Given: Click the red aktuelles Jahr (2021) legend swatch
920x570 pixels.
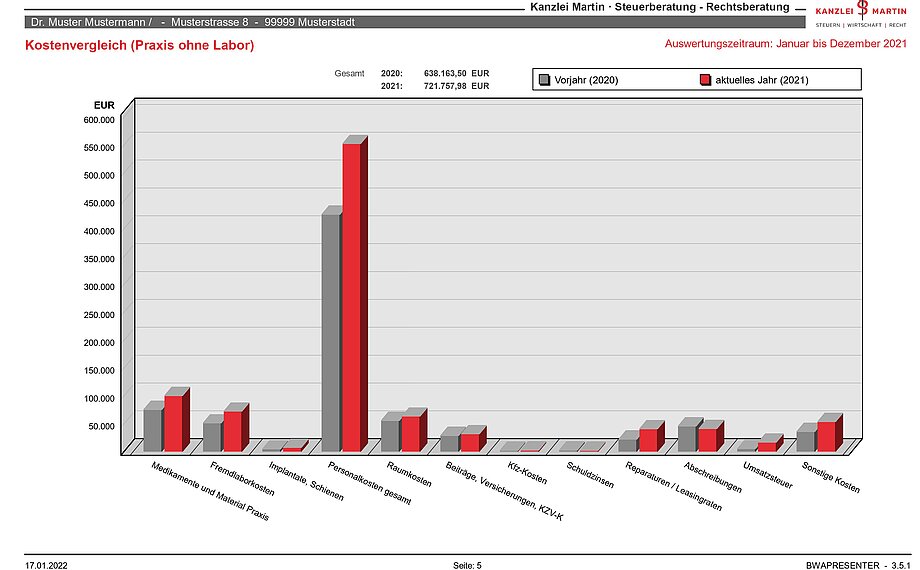Looking at the screenshot, I should click(705, 80).
